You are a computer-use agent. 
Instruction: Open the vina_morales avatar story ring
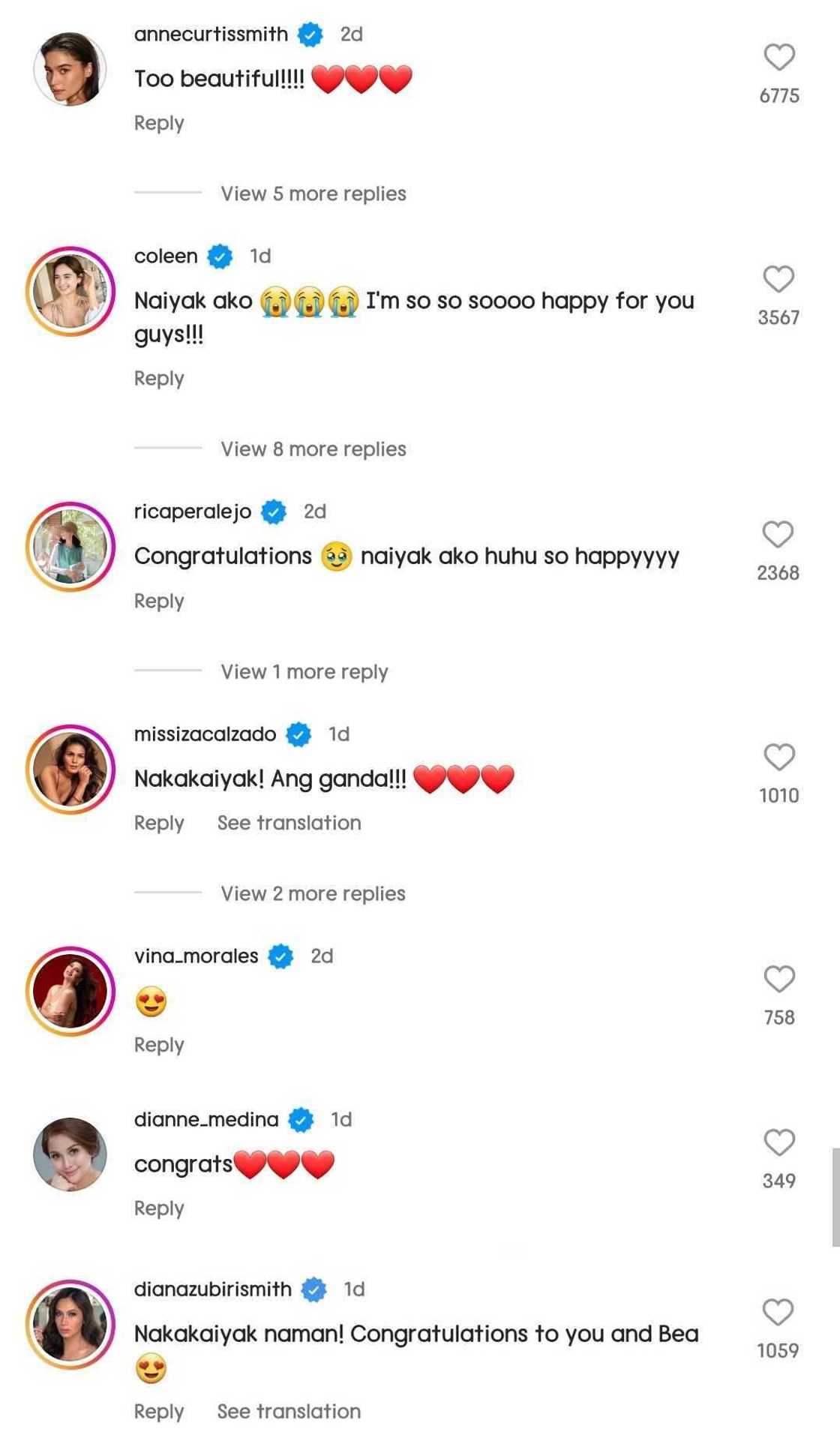(x=70, y=991)
